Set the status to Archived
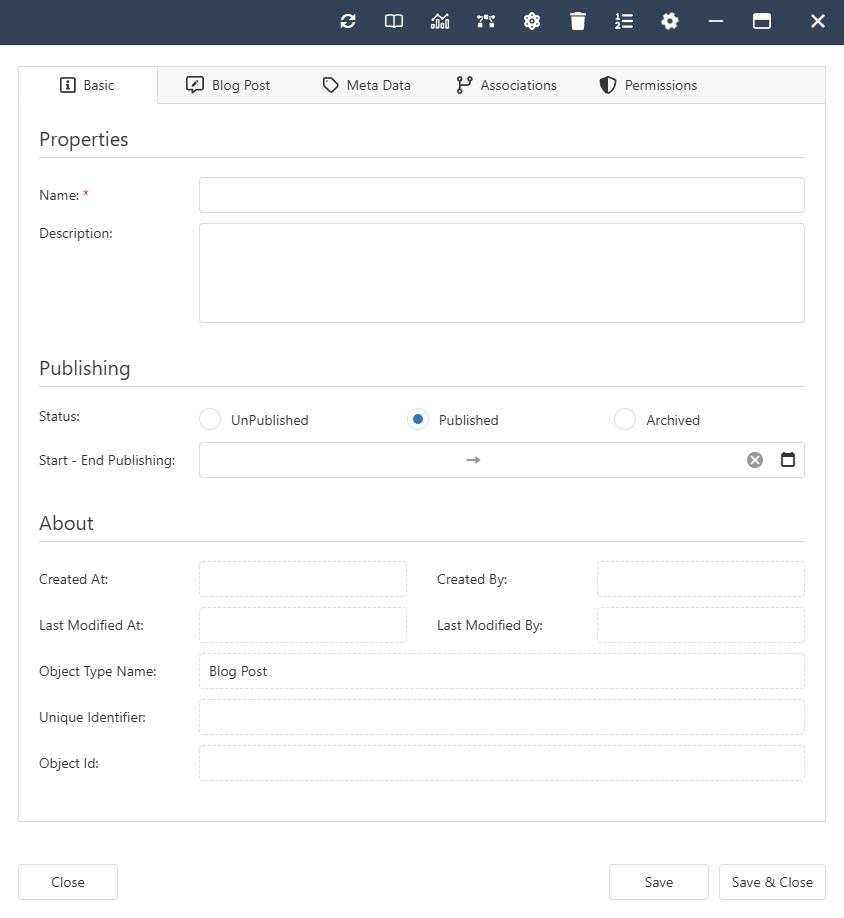Viewport: 844px width, 918px height. [625, 420]
